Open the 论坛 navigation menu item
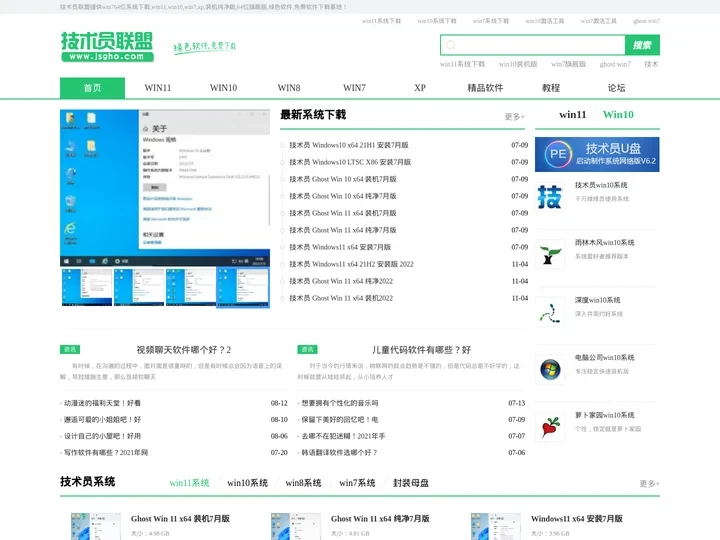Viewport: 720px width, 540px height. (x=616, y=88)
